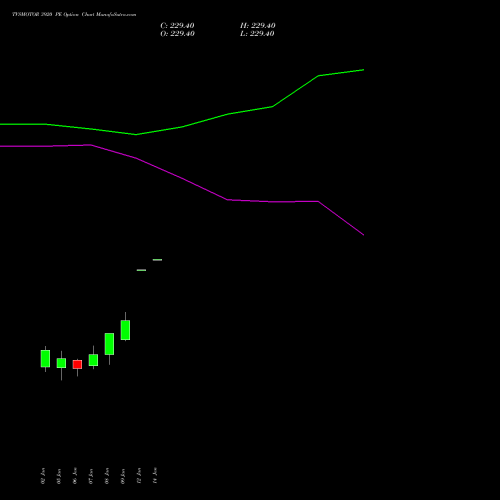500x500 pixels.
Task: Select the green candlestick above 02 Jan
Action: [45, 359]
